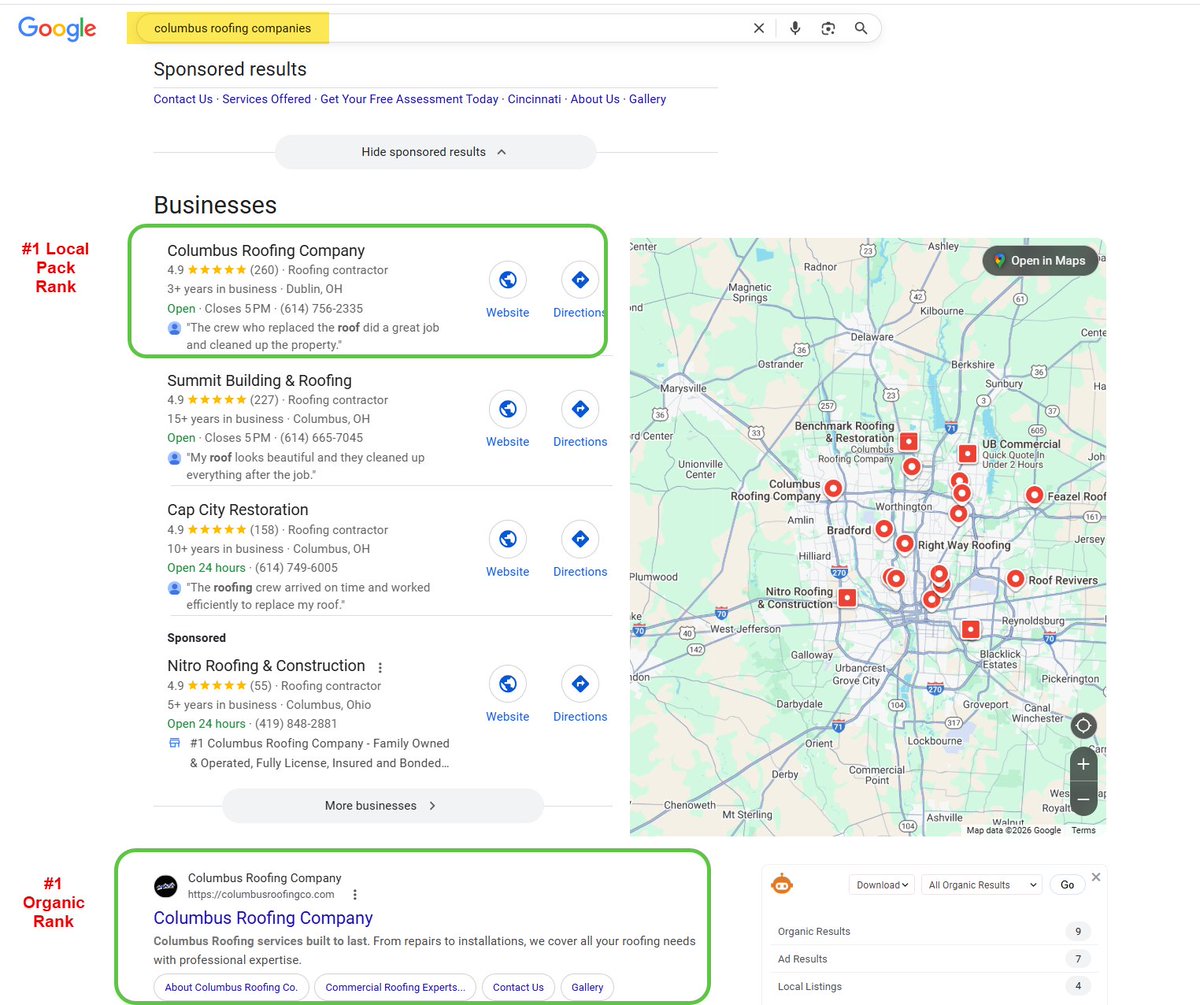Screen dimensions: 1200x1005
Task: Click the robot icon in extension panel
Action: point(782,884)
